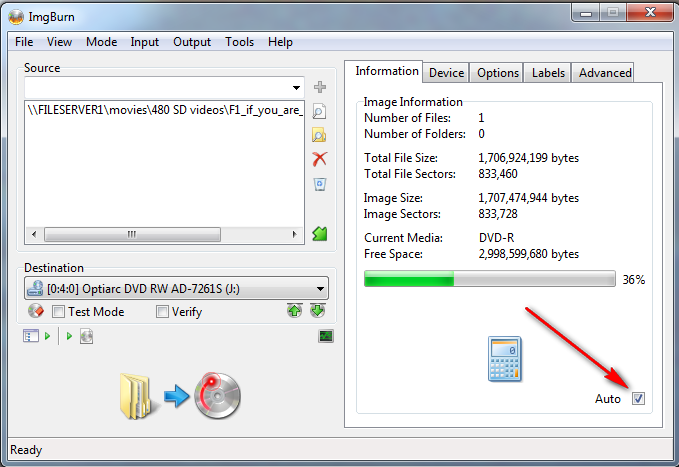Click the recycle bin clear list icon
Image resolution: width=679 pixels, height=467 pixels.
coord(320,184)
